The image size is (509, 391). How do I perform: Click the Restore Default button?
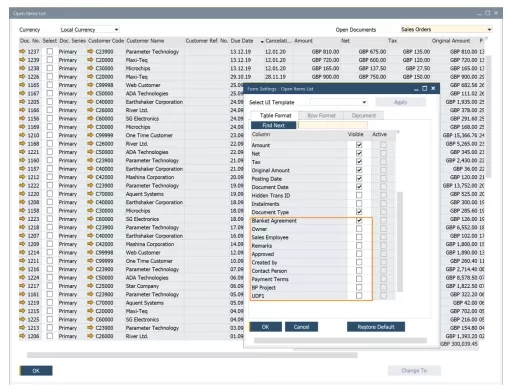tap(376, 327)
